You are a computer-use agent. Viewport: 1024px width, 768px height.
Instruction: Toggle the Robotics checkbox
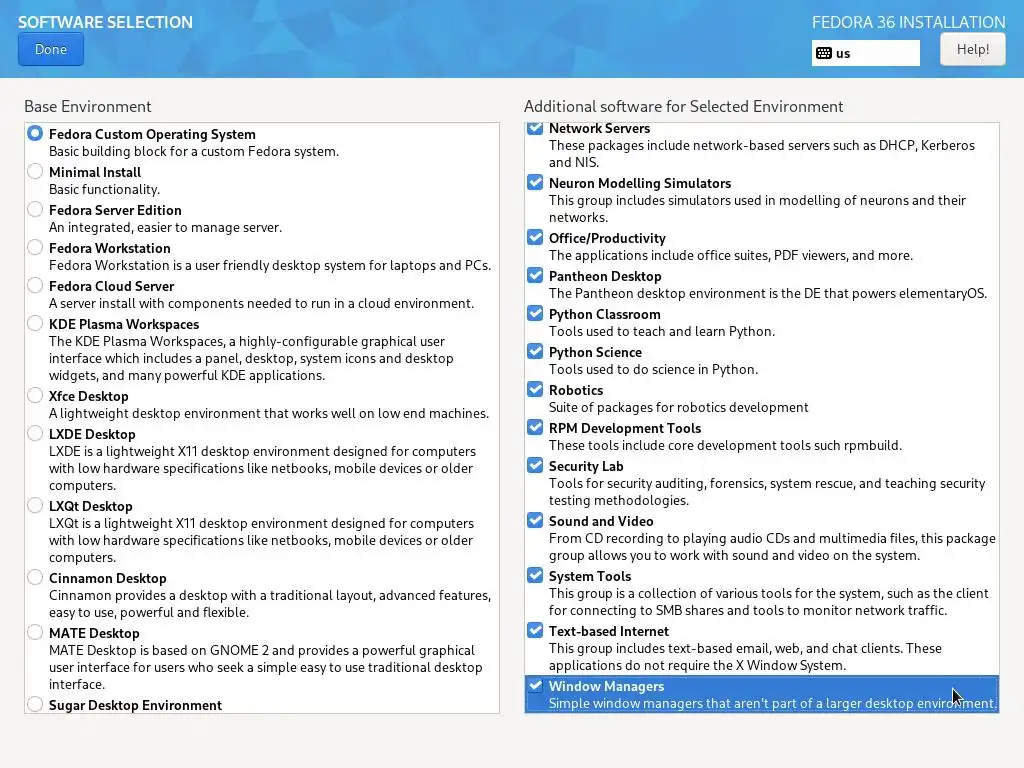pyautogui.click(x=535, y=389)
